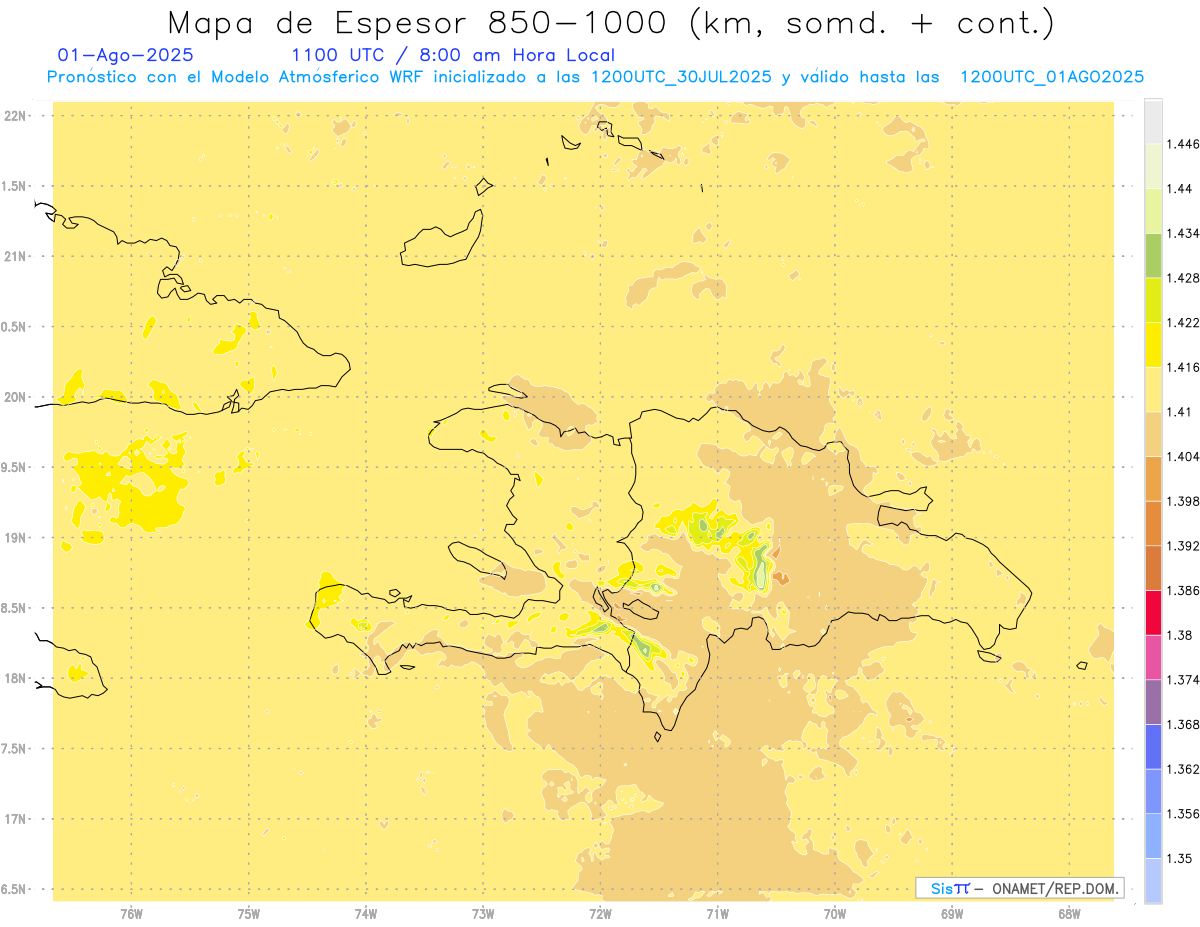Click the '74W' longitude label

point(366,914)
